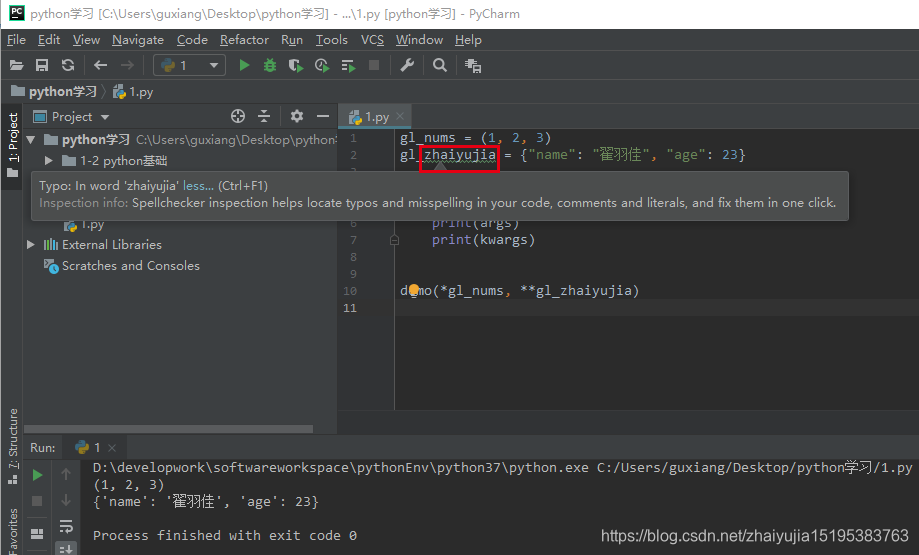Click gl_zhaiyujia identifier on line 2

[448, 155]
